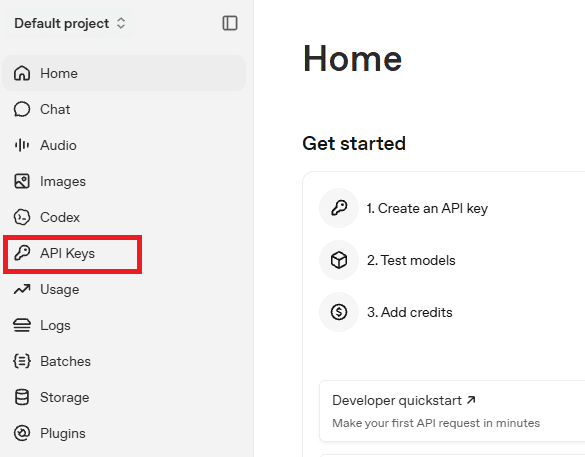Open the Chat bubble icon
585x457 pixels.
coord(22,109)
